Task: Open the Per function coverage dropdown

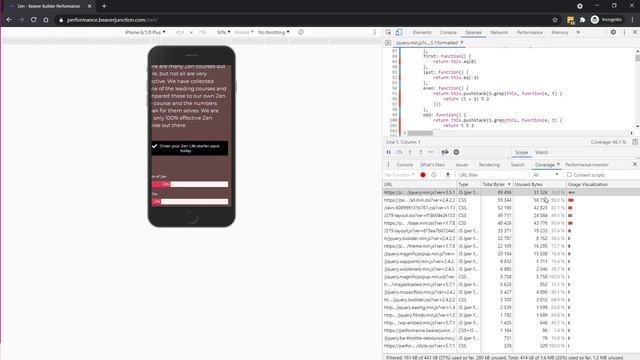Action: [399, 175]
